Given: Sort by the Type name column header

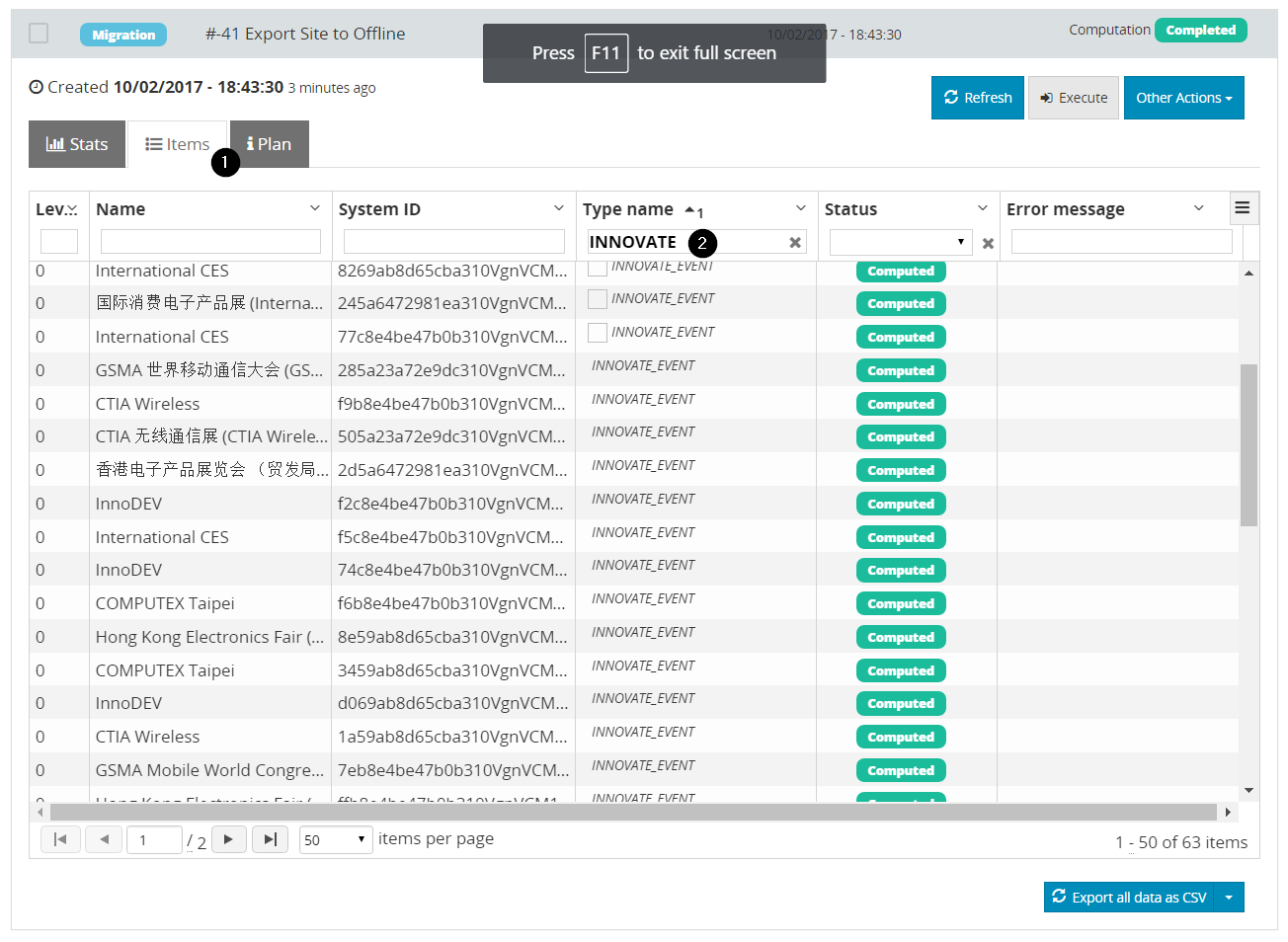Looking at the screenshot, I should tap(628, 209).
